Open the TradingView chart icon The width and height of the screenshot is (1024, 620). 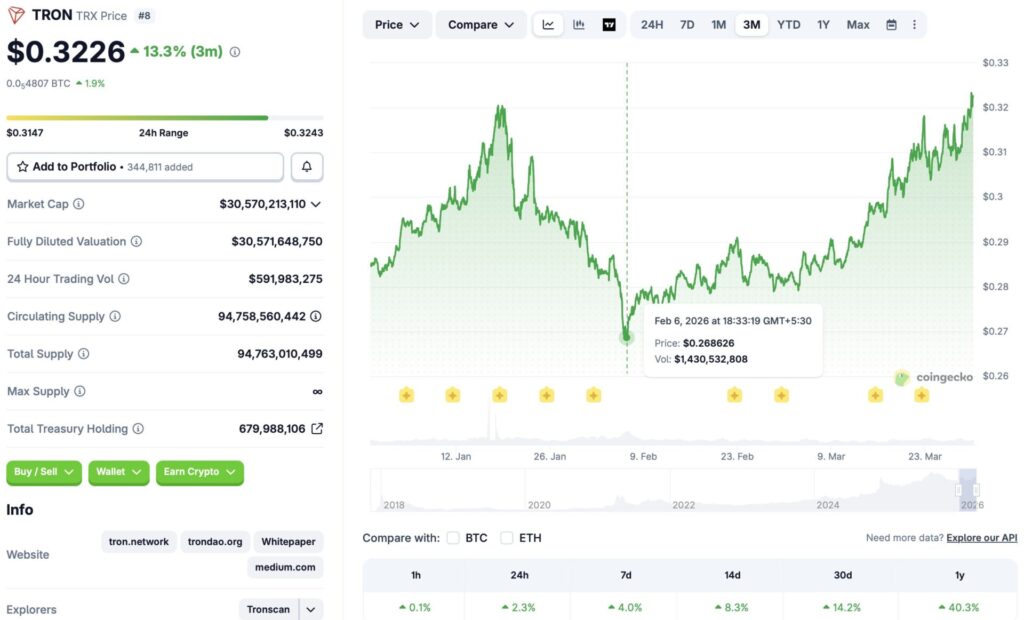tap(608, 24)
